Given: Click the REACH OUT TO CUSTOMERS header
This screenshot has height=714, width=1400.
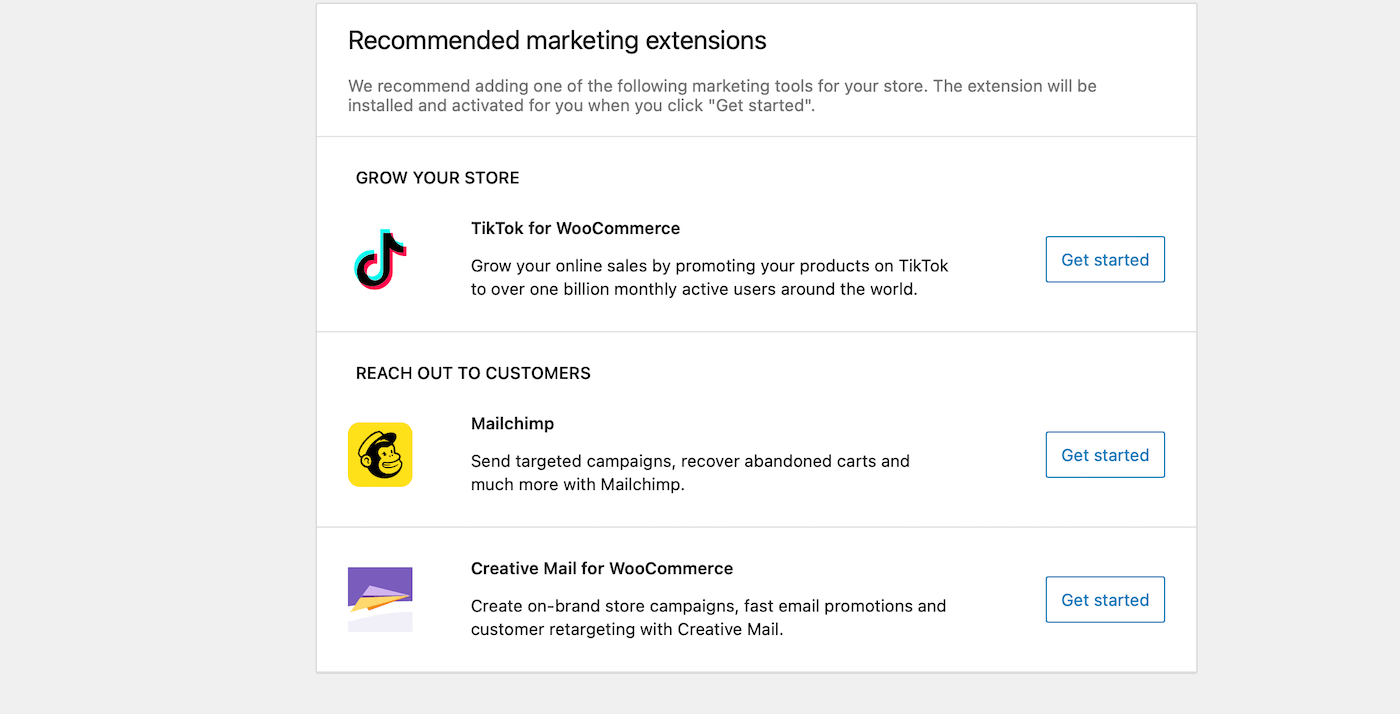Looking at the screenshot, I should click(x=473, y=372).
